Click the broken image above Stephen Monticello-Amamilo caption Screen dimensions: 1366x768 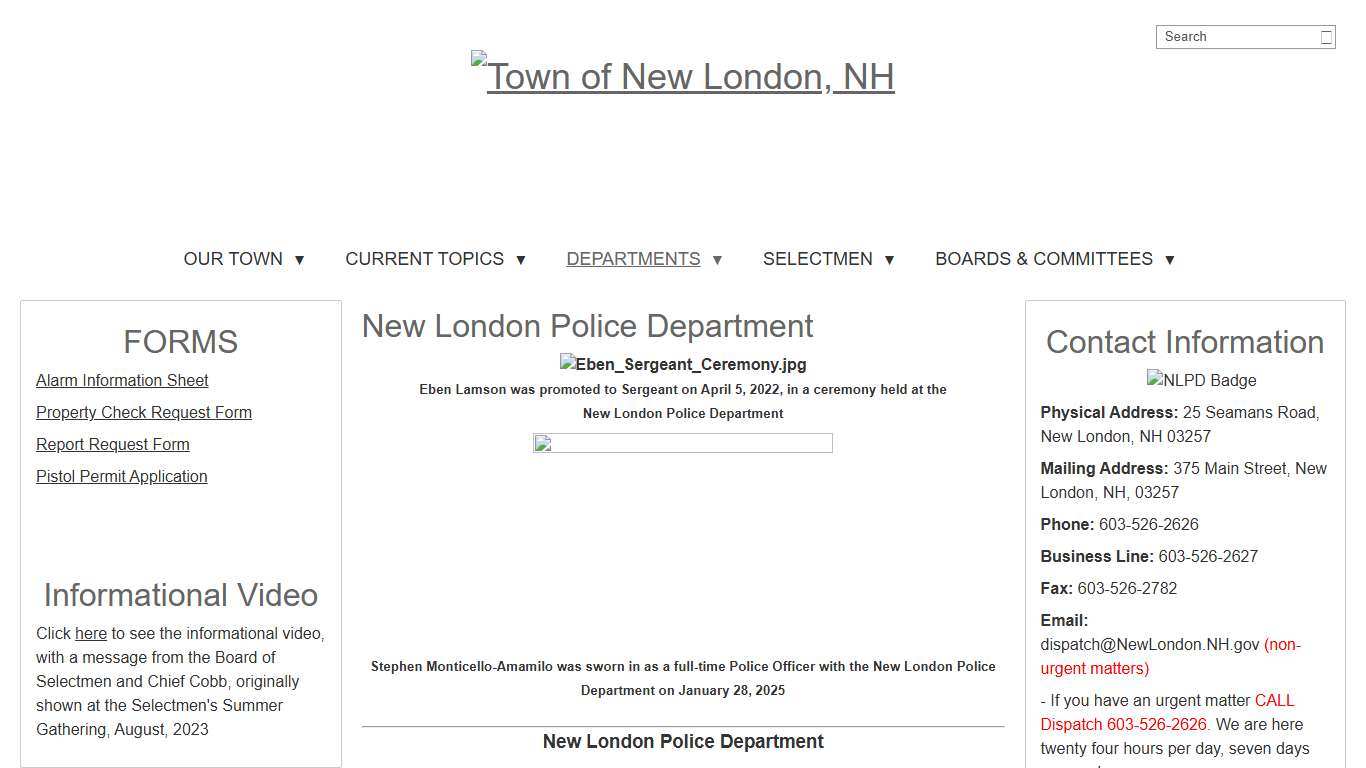[683, 443]
